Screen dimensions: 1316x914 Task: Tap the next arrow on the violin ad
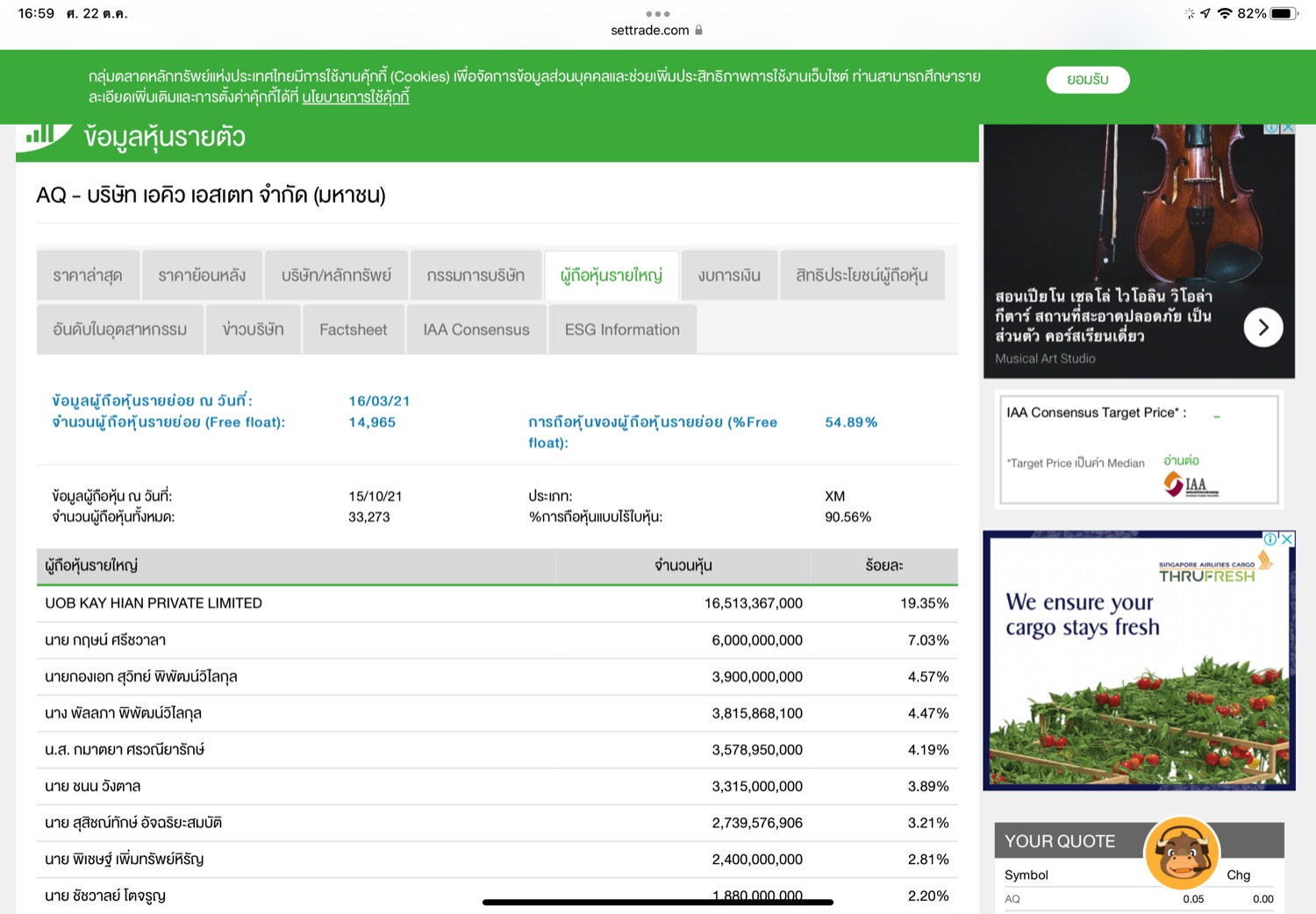[1263, 327]
